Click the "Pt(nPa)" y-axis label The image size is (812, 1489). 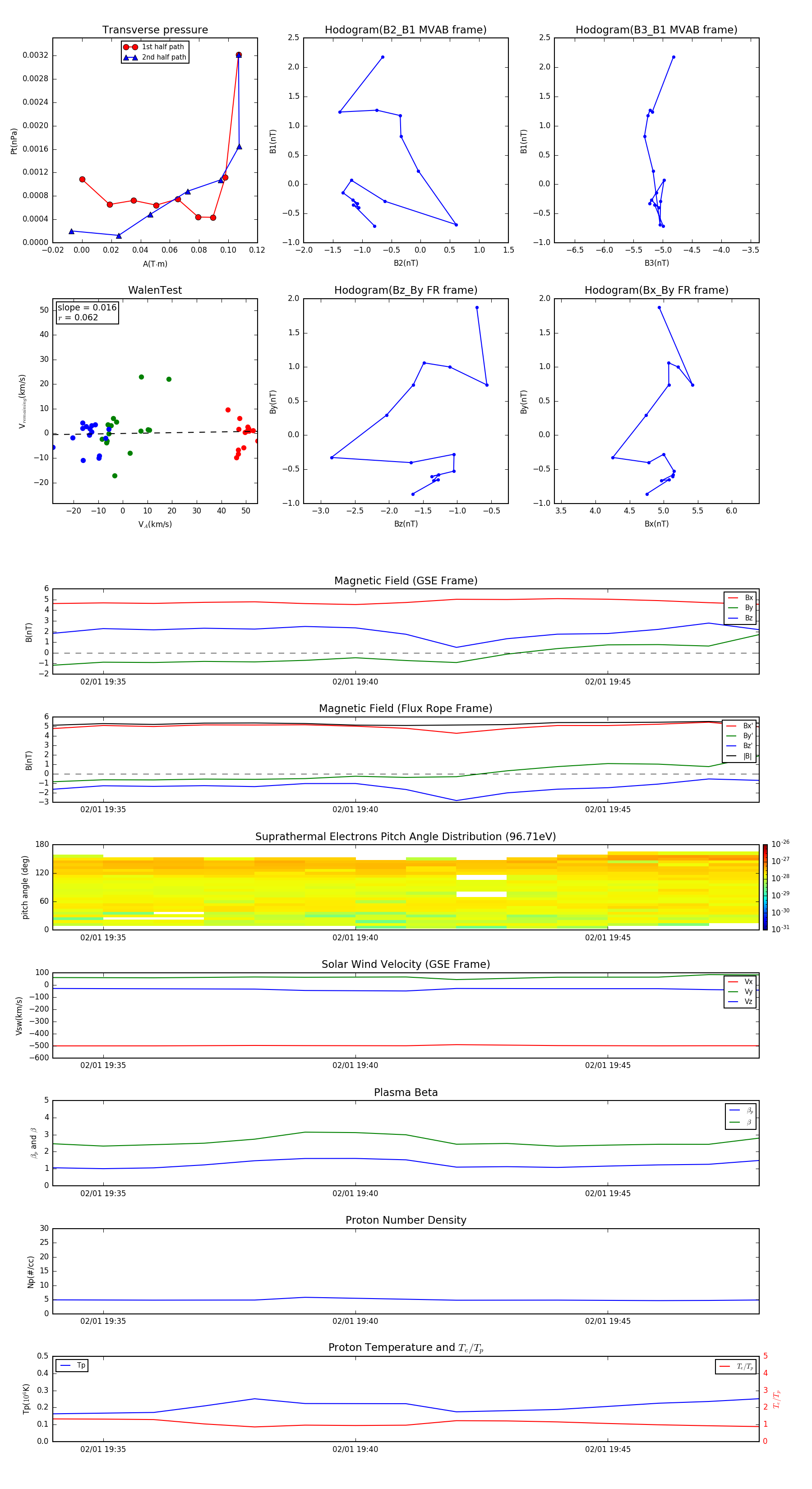point(14,141)
